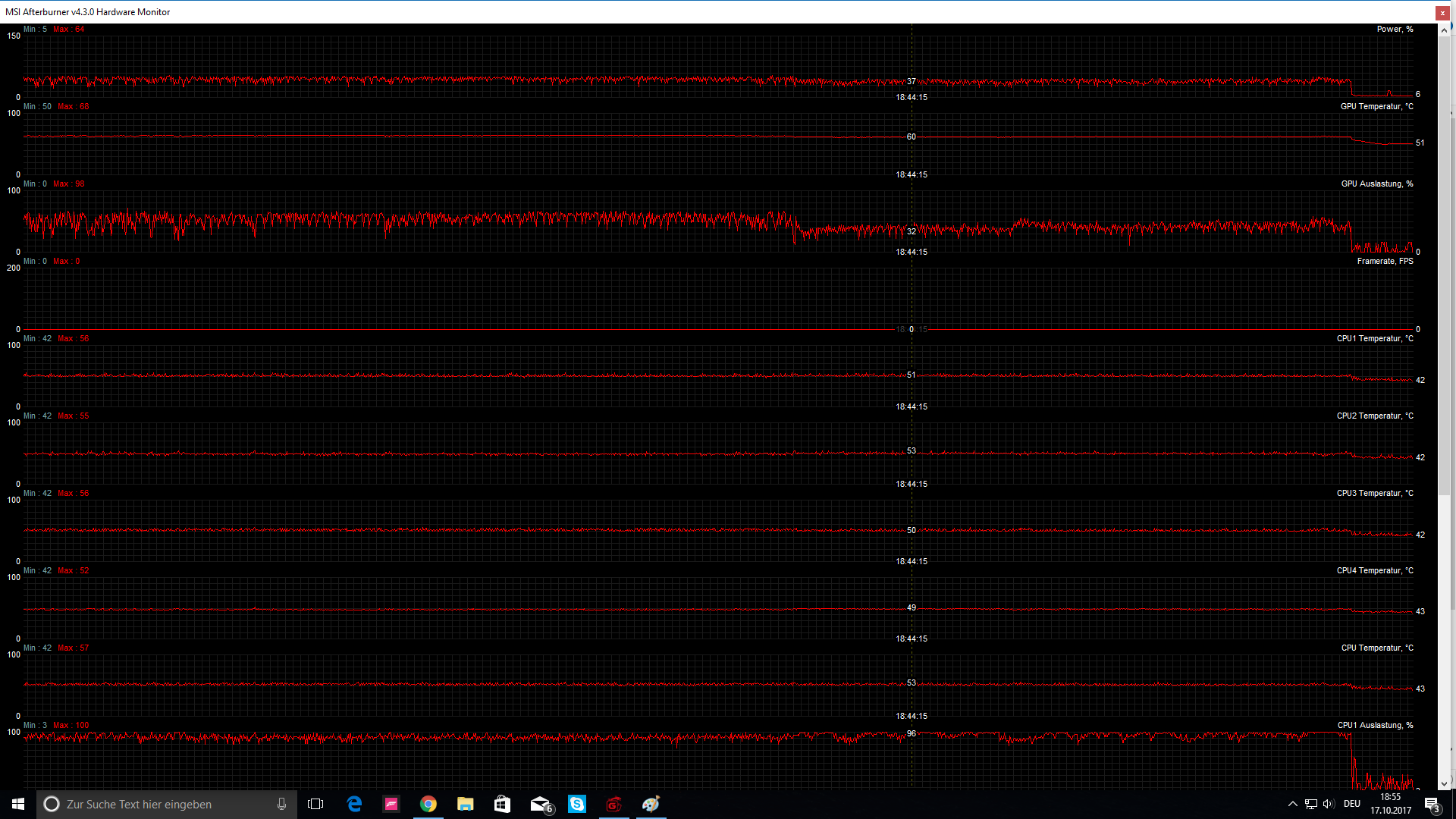Screen dimensions: 1456x819
Task: Launch Microsoft Edge from the taskbar
Action: [354, 804]
